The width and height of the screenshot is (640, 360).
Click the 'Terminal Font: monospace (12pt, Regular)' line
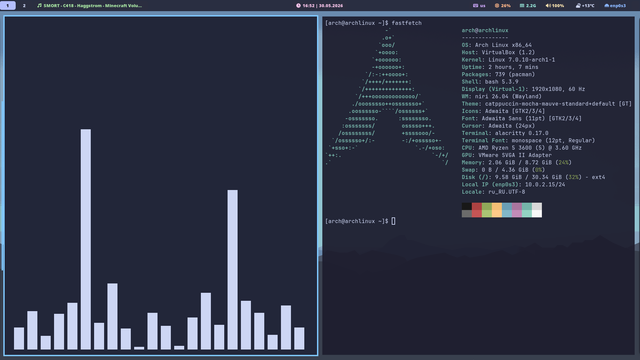point(528,140)
